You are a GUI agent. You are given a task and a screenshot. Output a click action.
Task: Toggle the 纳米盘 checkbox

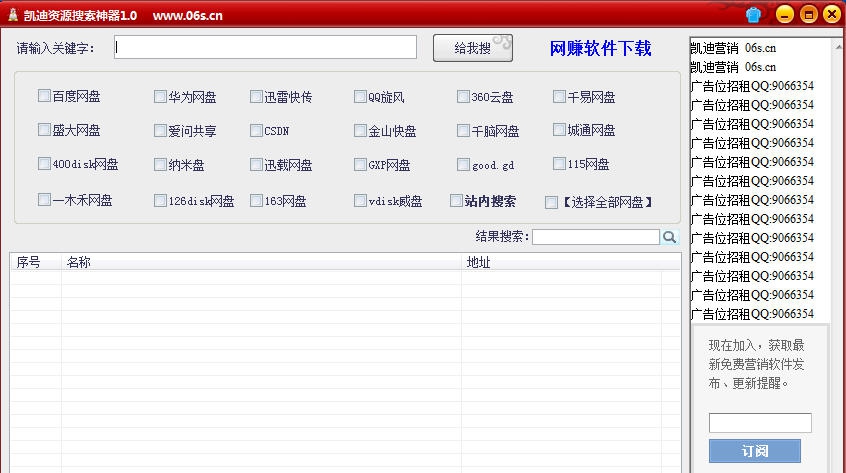[160, 164]
